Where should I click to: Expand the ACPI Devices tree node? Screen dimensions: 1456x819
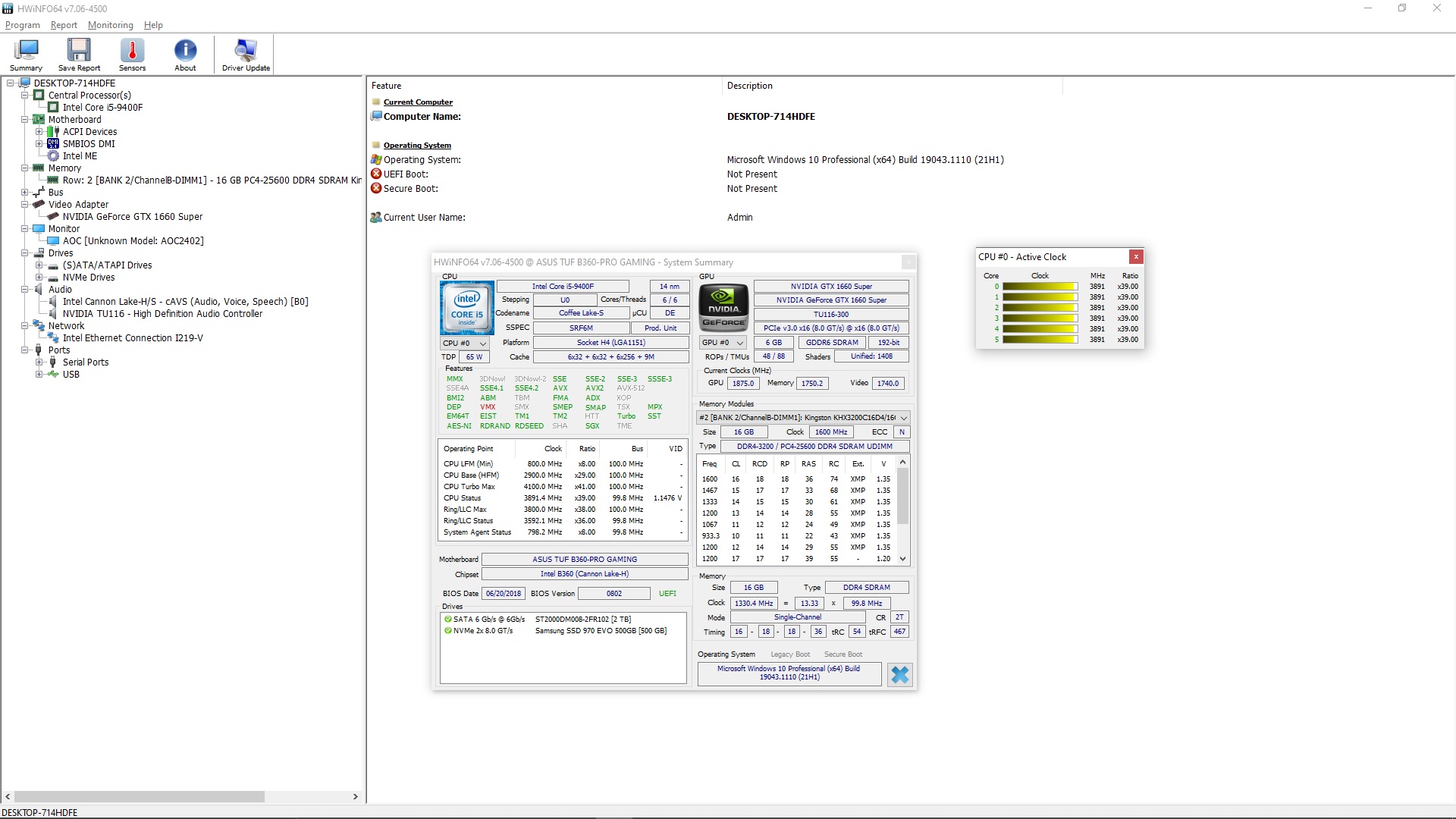pos(39,132)
